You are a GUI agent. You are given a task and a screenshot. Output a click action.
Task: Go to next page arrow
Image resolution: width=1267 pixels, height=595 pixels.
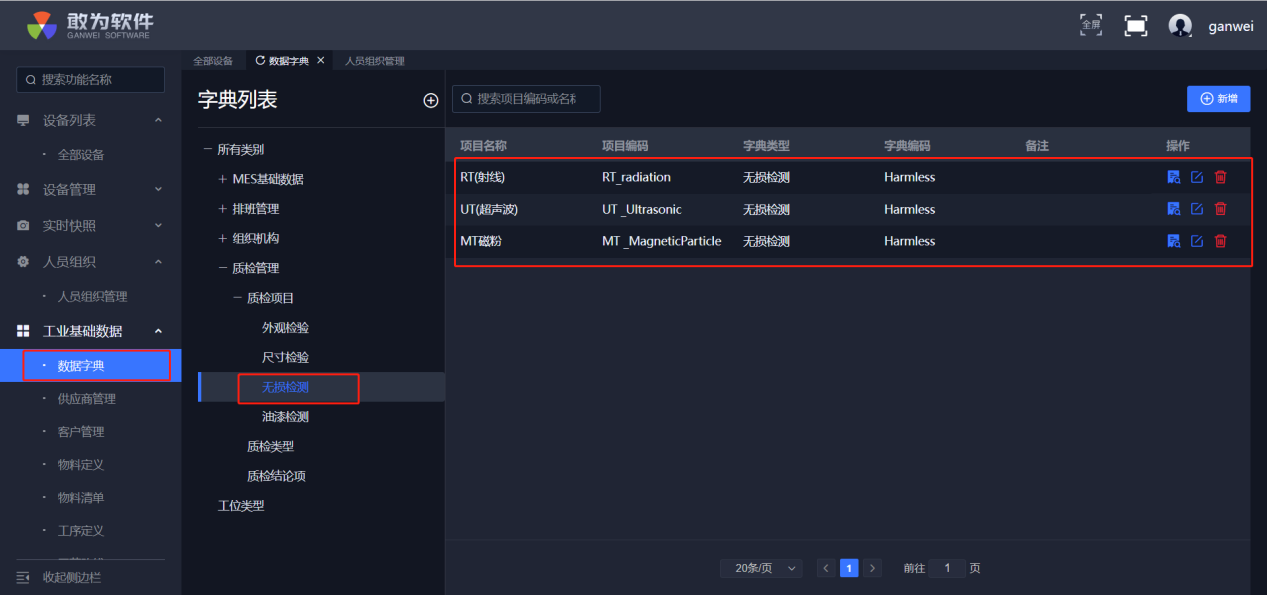pyautogui.click(x=872, y=568)
